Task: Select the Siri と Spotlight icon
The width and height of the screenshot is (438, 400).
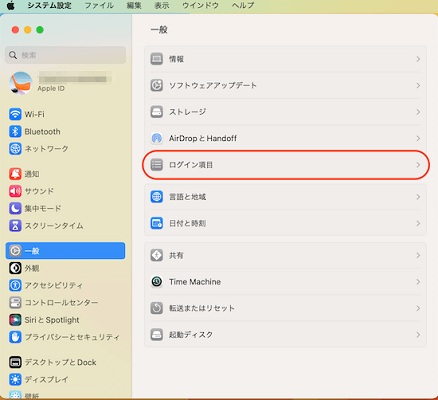Action: click(x=15, y=320)
